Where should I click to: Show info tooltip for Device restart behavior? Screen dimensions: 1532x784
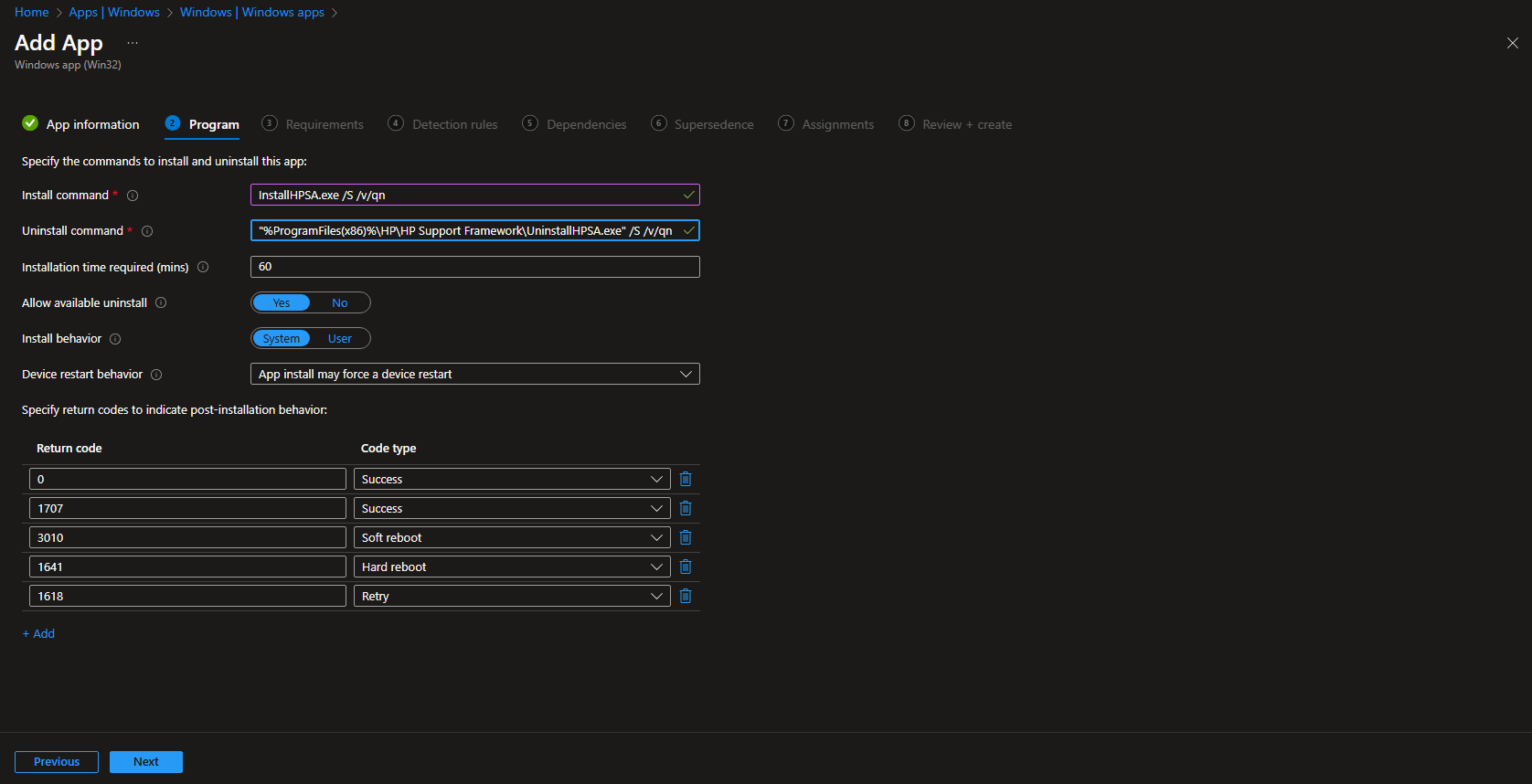156,375
